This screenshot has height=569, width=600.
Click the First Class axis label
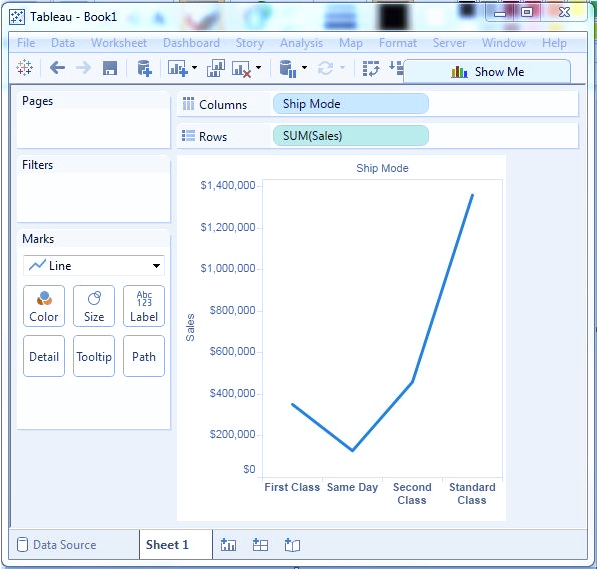coord(292,487)
